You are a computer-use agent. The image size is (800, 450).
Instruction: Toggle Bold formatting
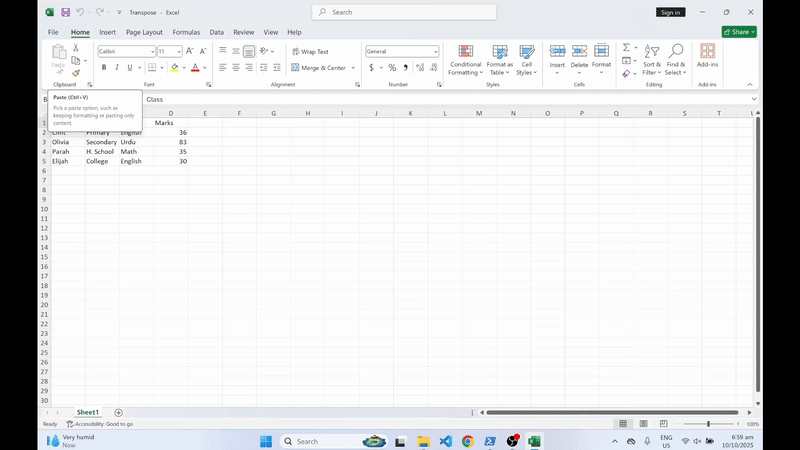pyautogui.click(x=104, y=67)
